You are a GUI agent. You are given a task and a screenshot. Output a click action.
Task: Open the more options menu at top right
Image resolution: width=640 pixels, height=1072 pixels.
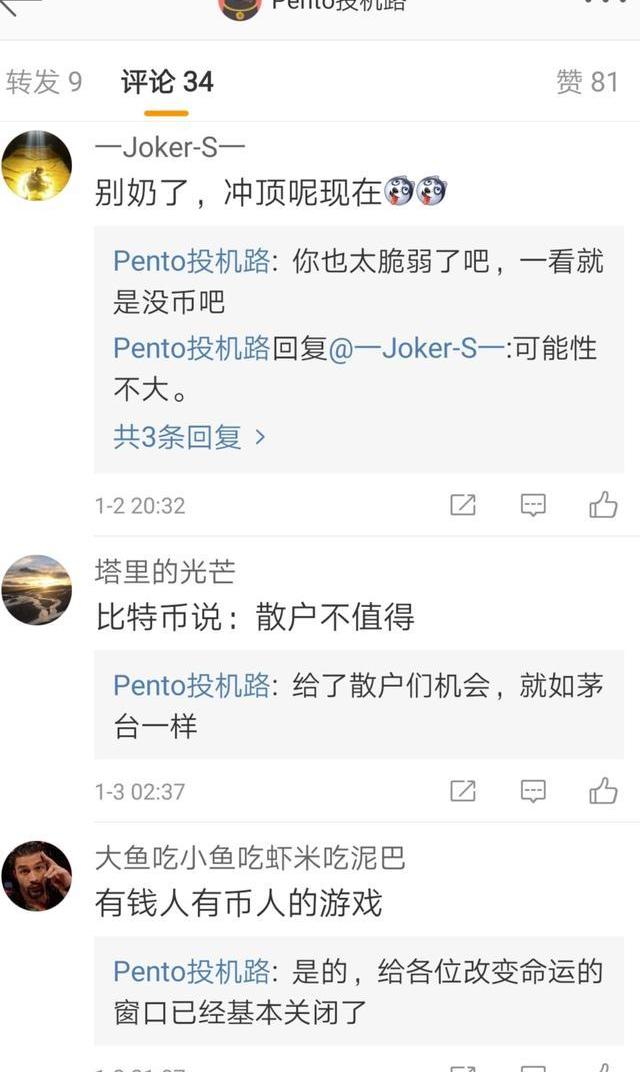tap(606, 3)
